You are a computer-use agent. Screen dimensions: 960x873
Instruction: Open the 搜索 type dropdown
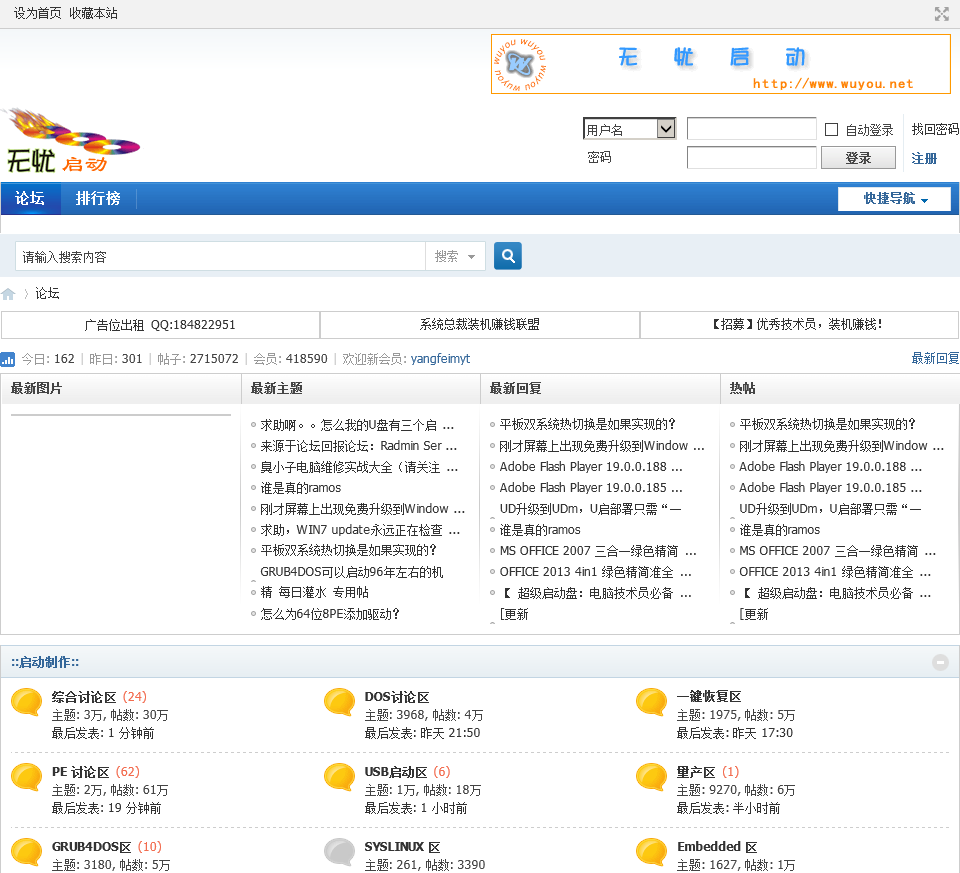[x=455, y=257]
